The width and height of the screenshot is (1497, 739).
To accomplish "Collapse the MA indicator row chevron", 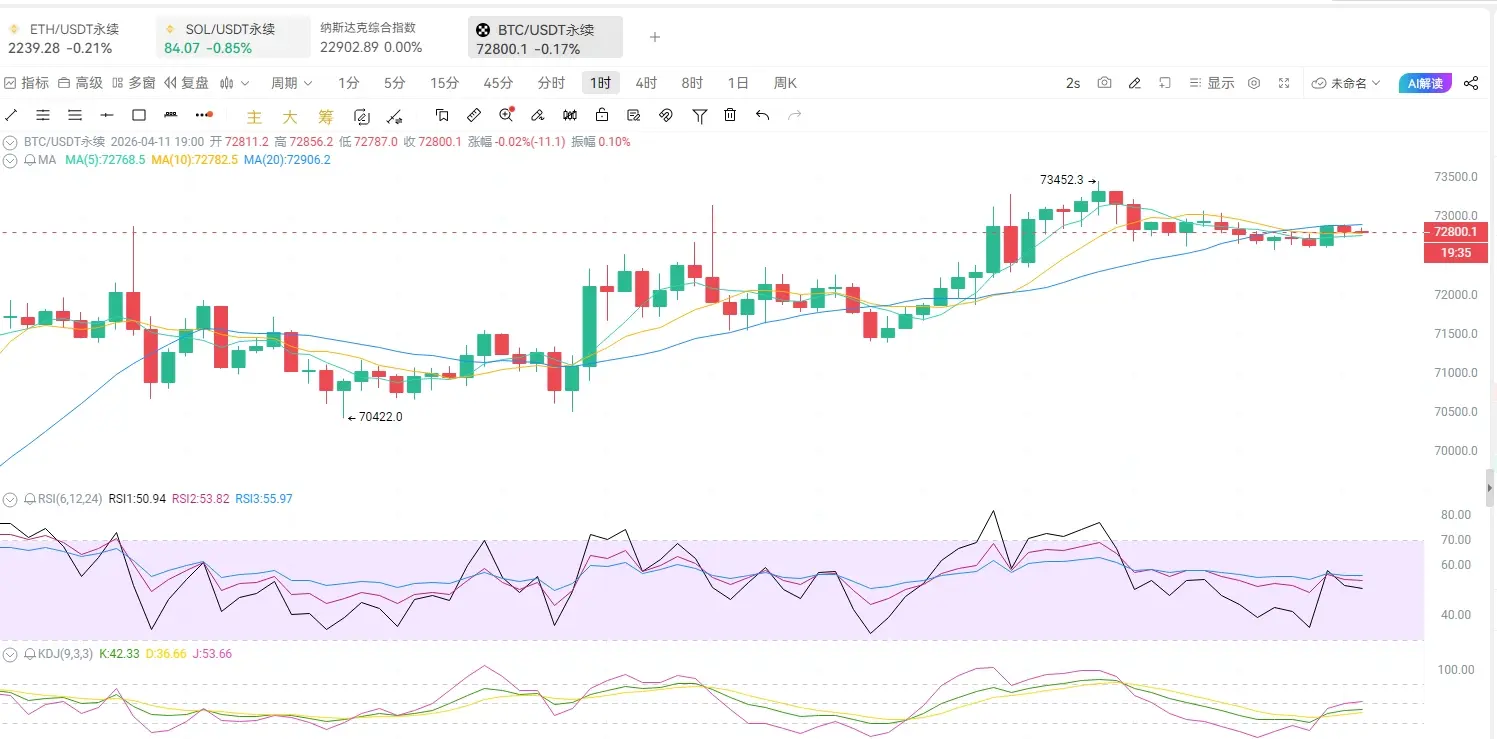I will point(10,160).
